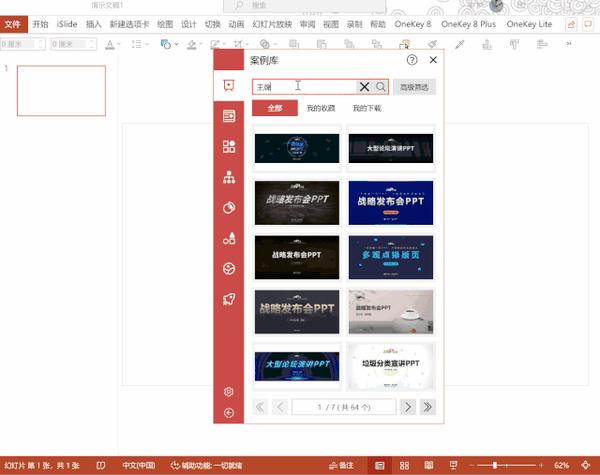Click the back arrow icon at sidebar bottom
The width and height of the screenshot is (600, 475).
pos(229,413)
